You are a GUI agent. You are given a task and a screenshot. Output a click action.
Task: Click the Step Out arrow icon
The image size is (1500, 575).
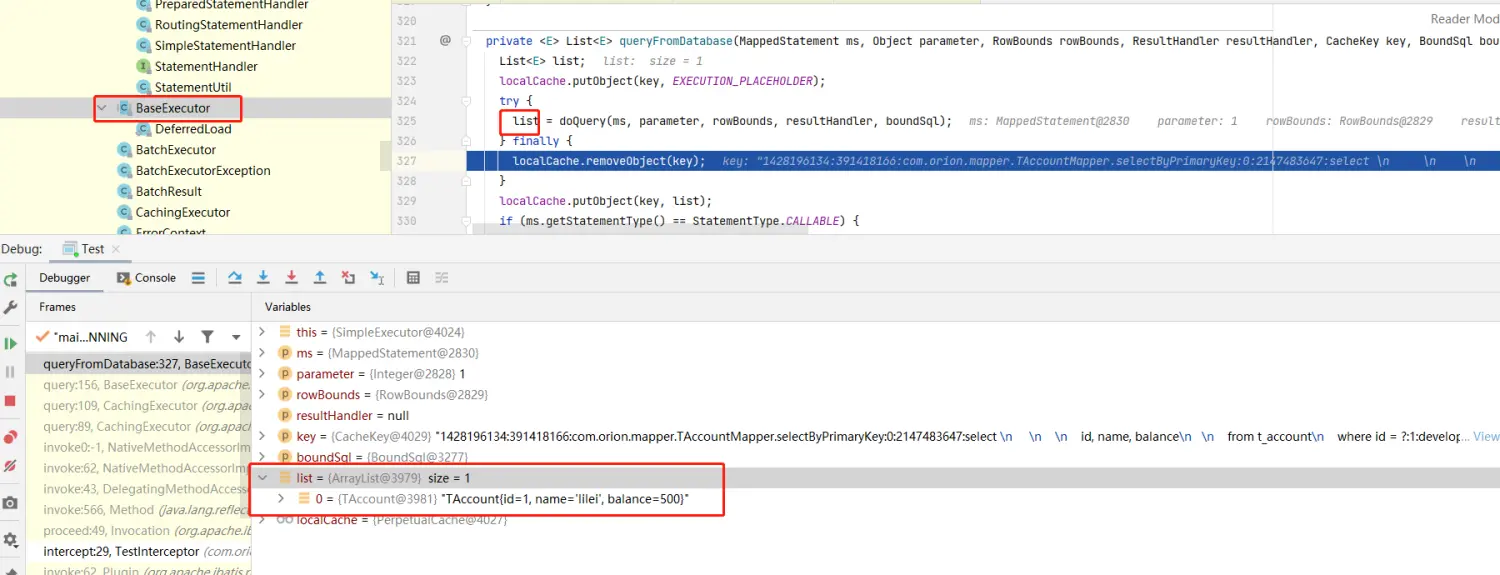pos(320,278)
